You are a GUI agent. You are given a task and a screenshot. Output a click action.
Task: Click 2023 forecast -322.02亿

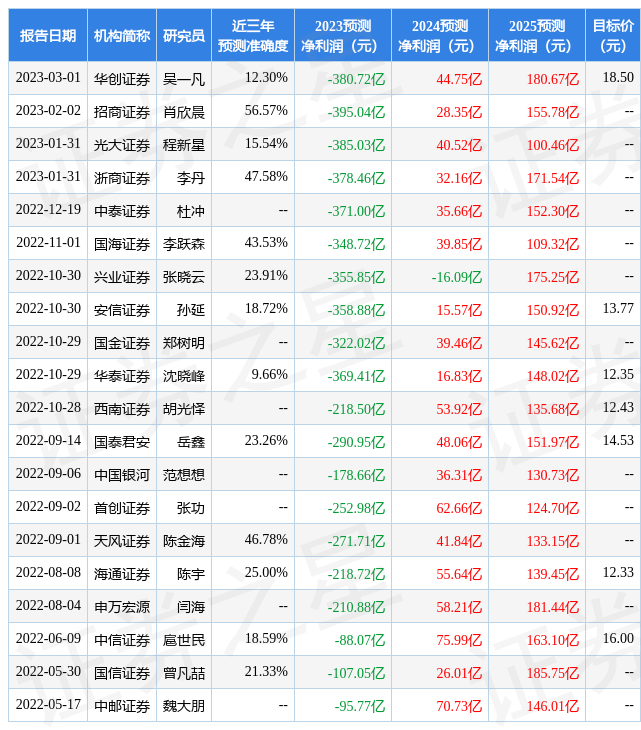[356, 343]
